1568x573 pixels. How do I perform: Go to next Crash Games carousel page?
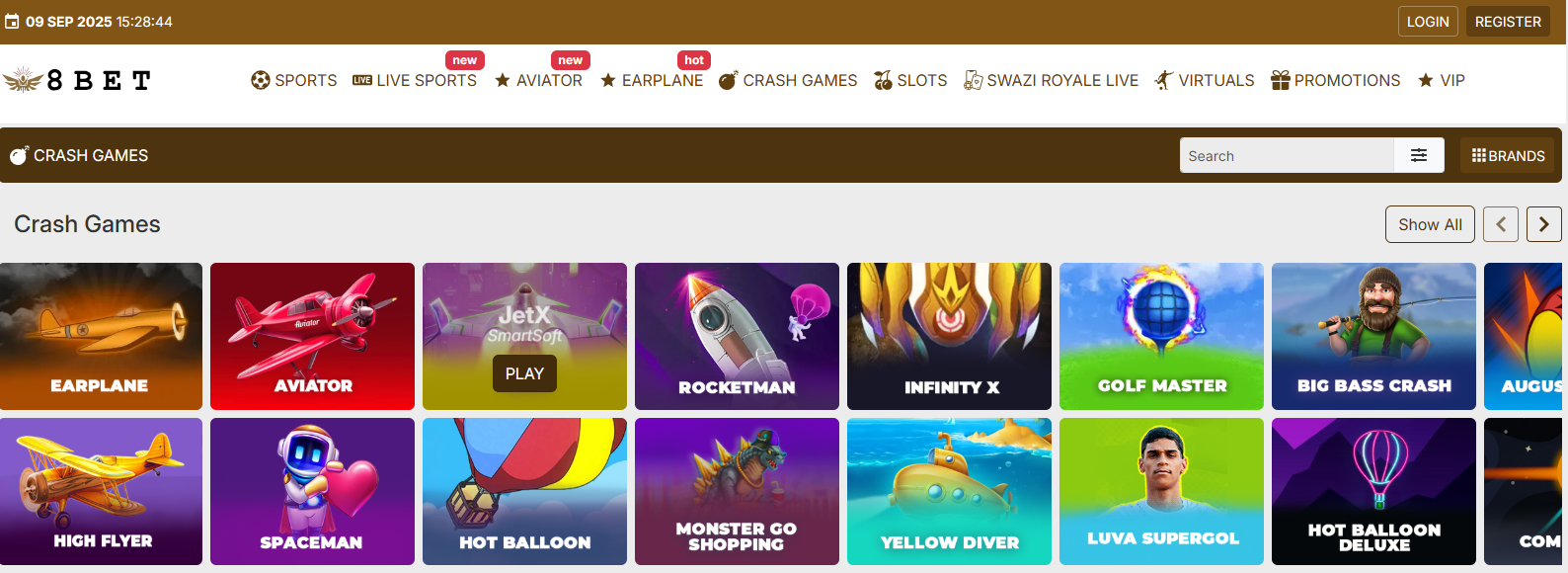(x=1544, y=224)
